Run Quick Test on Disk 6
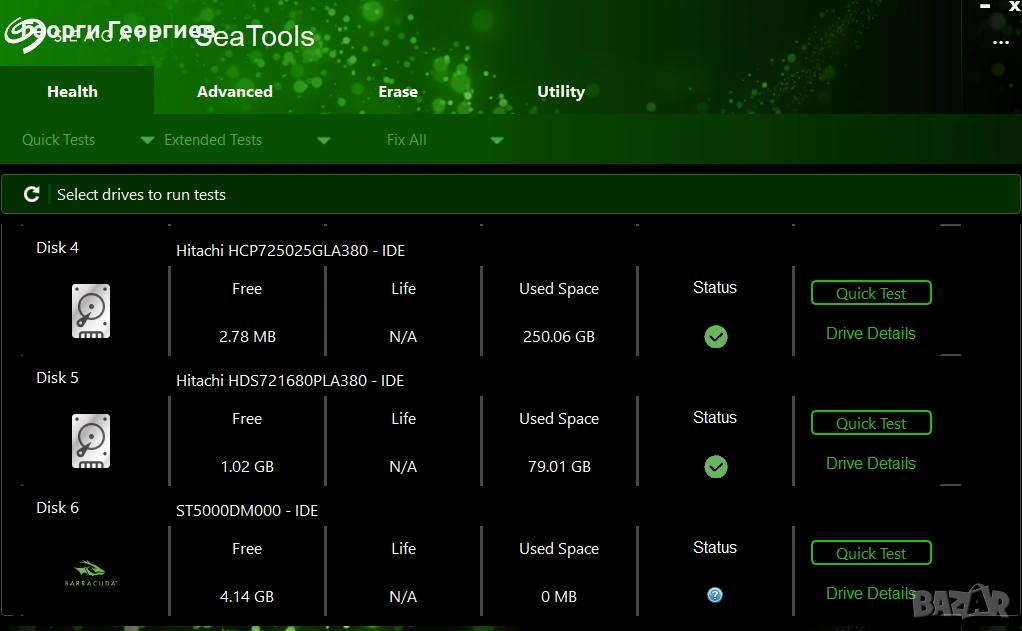Screen dimensions: 1022x631 [x=870, y=553]
